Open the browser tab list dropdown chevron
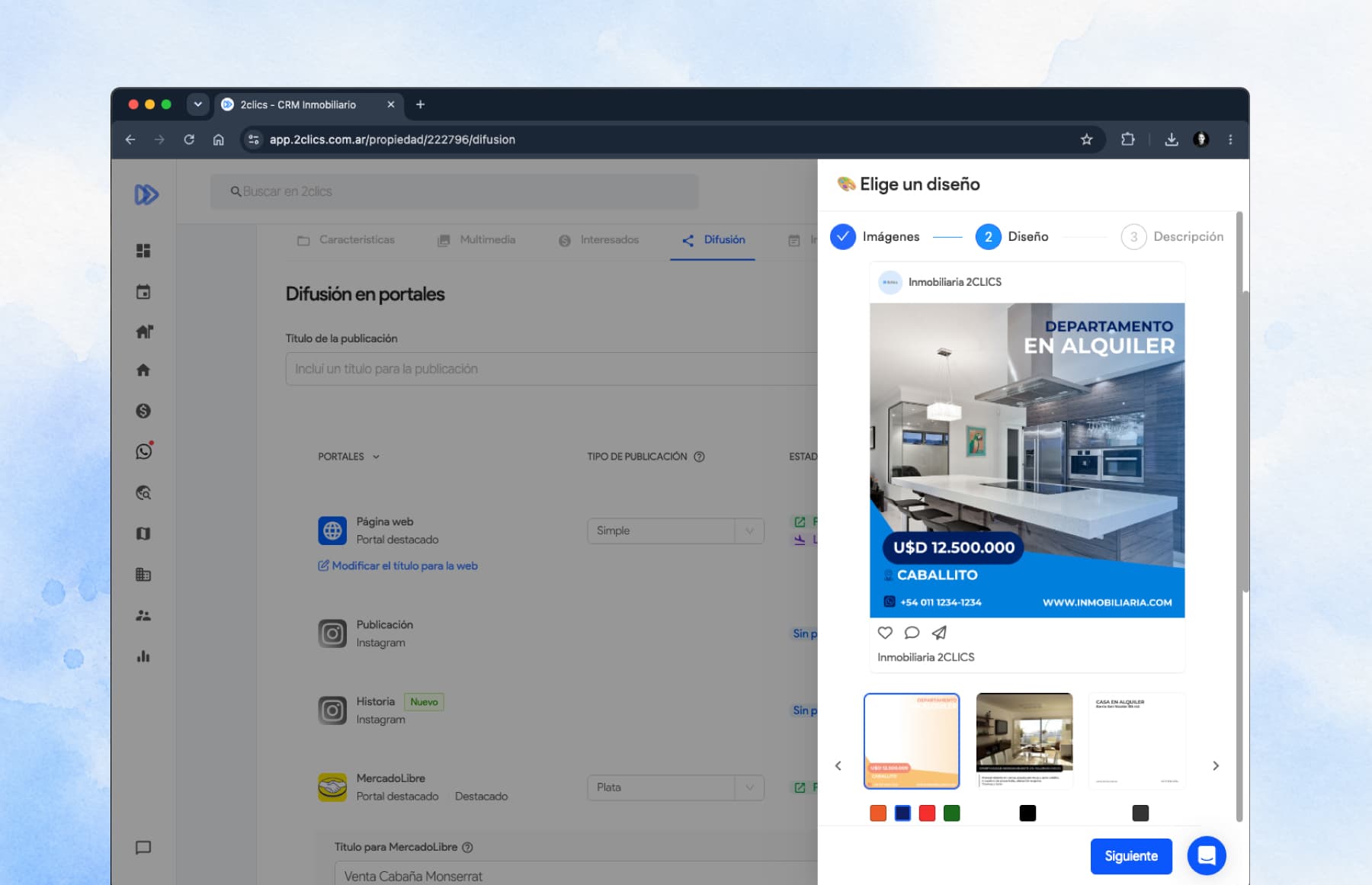 coord(198,104)
